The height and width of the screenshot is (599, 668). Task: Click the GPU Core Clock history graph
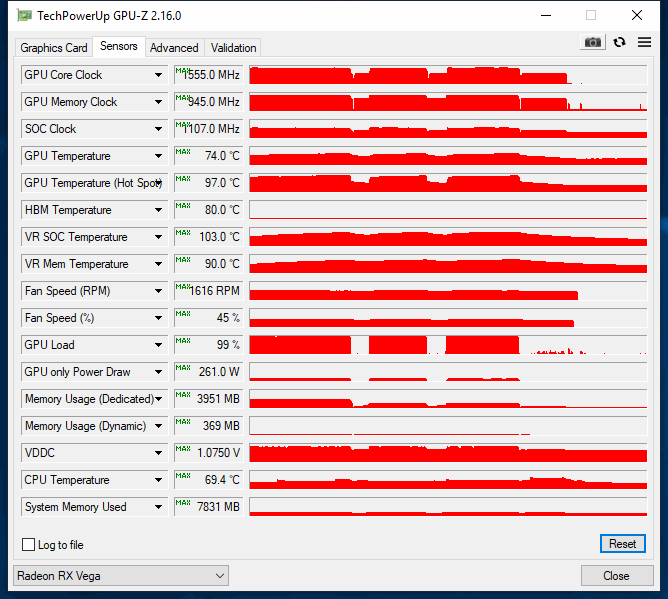pos(448,75)
